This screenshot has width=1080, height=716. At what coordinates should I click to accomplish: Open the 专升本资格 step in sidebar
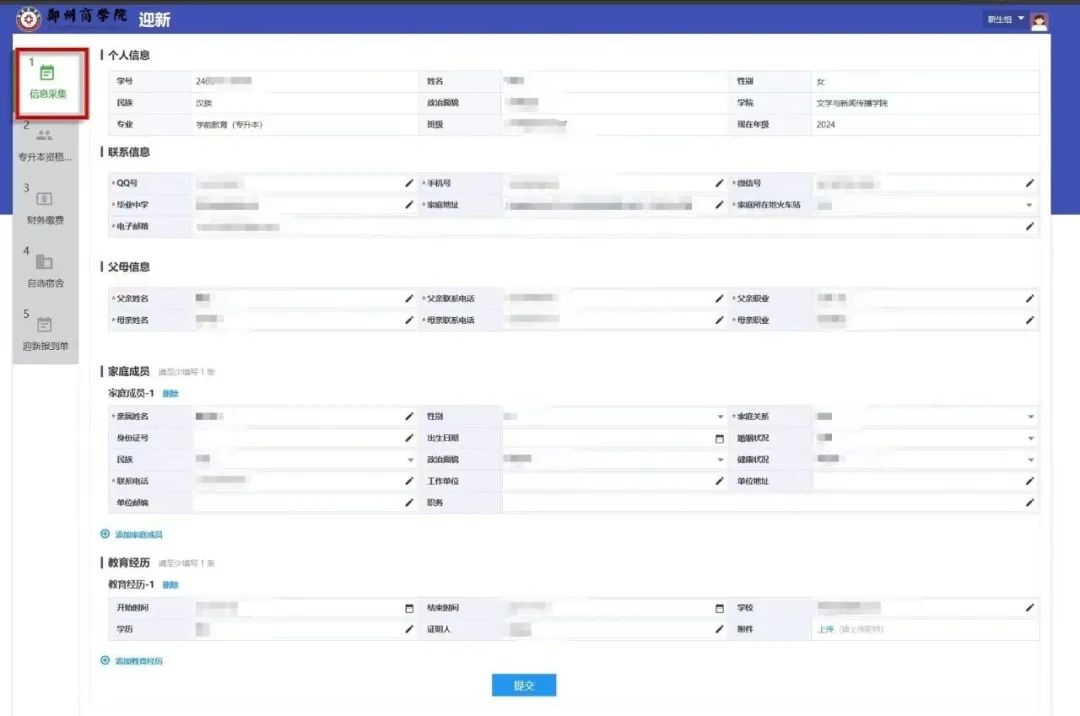pyautogui.click(x=45, y=146)
